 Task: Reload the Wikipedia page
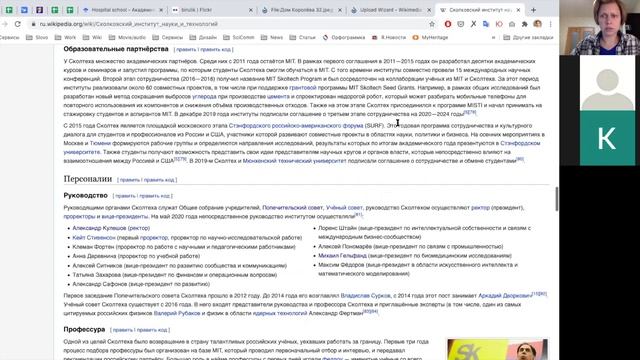(18, 24)
